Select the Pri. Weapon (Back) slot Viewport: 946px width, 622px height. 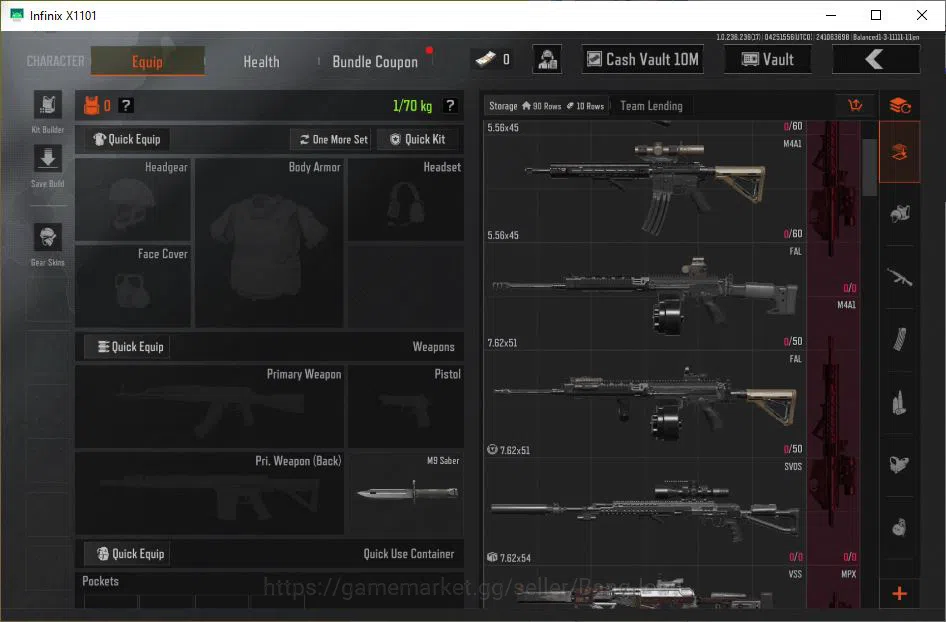click(209, 493)
